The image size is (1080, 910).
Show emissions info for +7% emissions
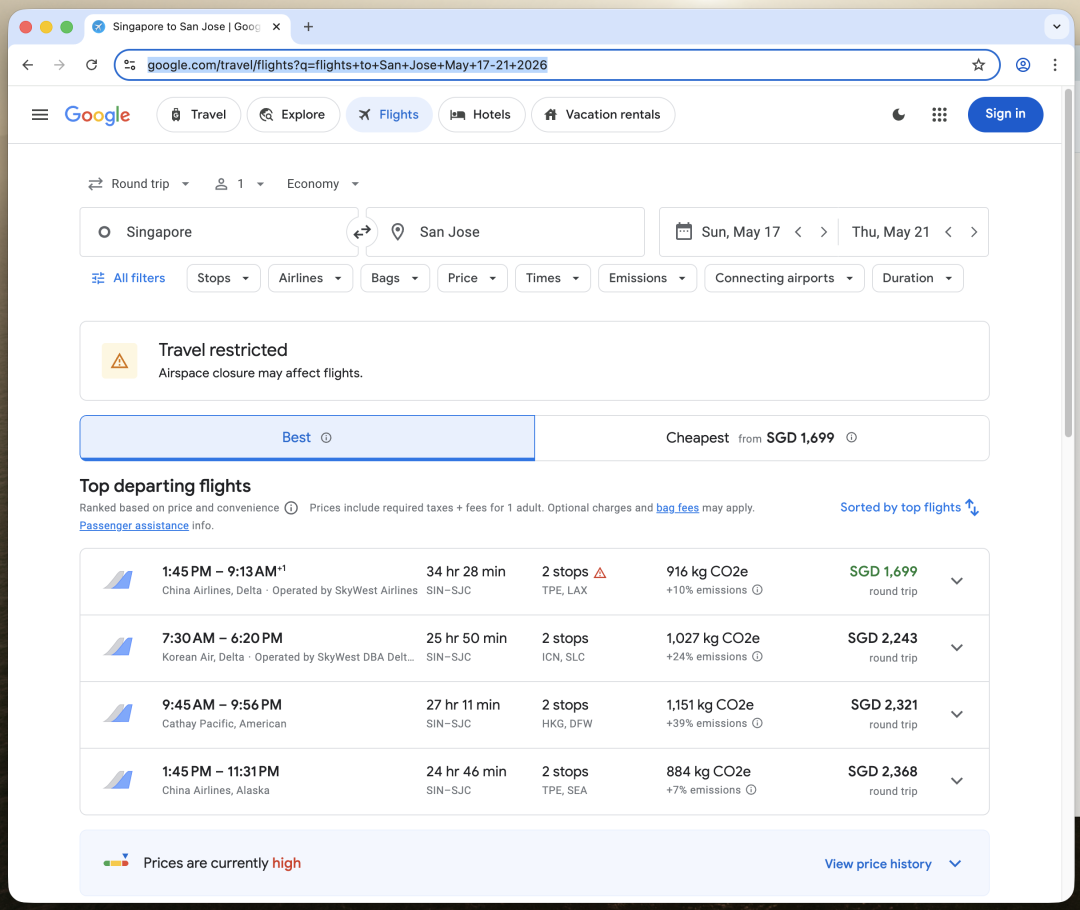point(751,790)
